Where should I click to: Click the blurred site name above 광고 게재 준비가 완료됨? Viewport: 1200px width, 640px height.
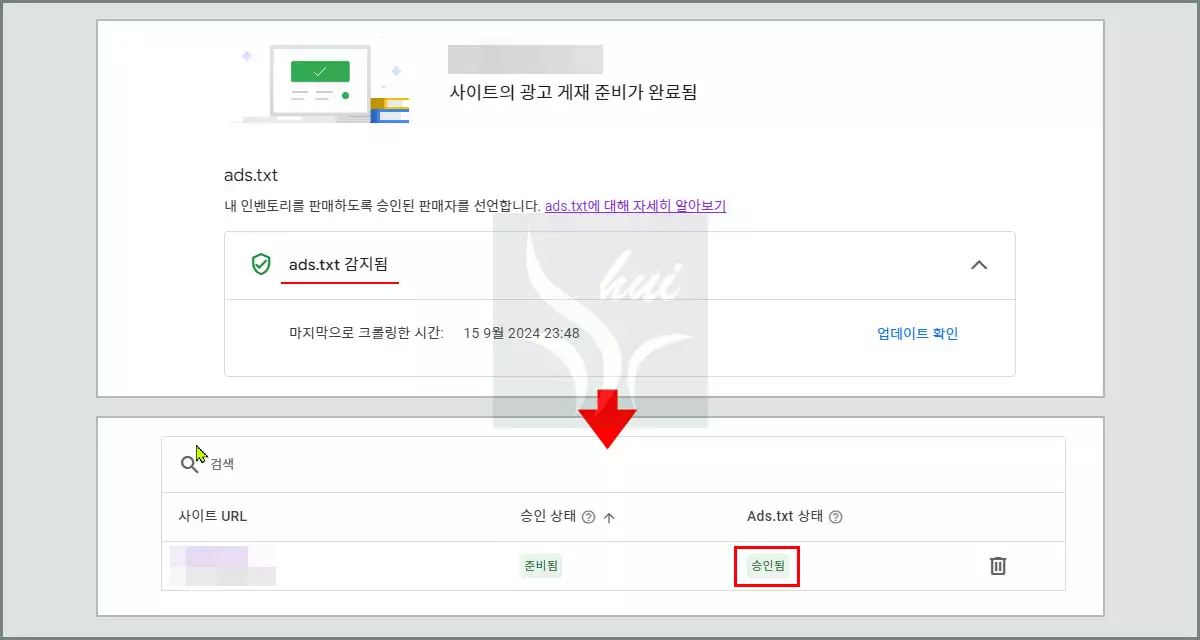(527, 58)
